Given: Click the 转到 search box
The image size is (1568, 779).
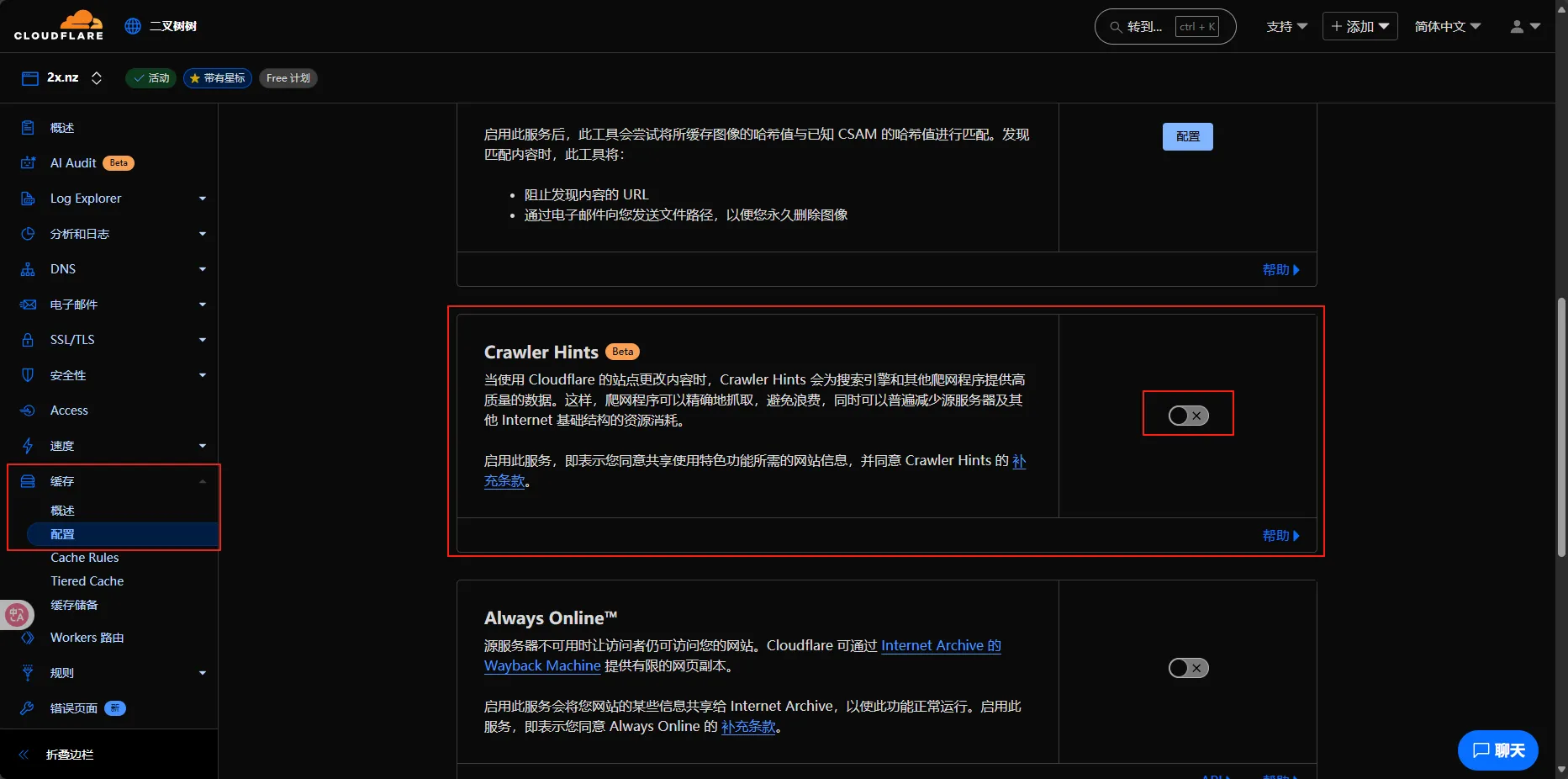Looking at the screenshot, I should (x=1164, y=27).
